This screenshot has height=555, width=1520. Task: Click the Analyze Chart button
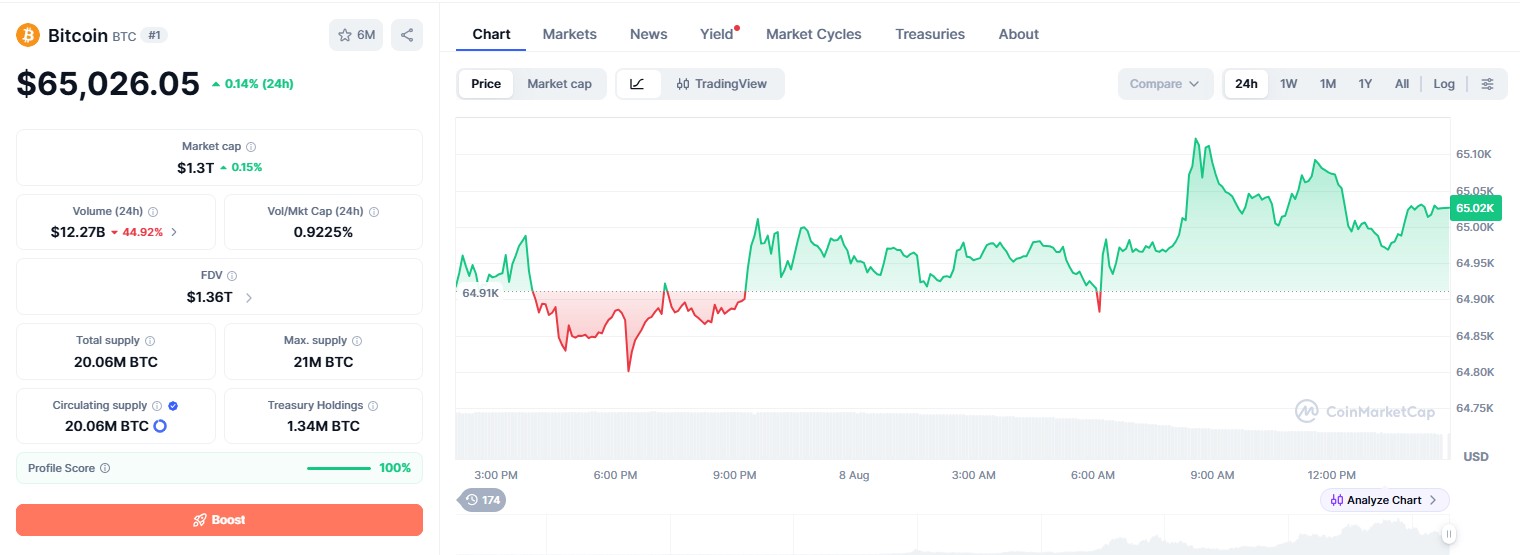(1384, 500)
